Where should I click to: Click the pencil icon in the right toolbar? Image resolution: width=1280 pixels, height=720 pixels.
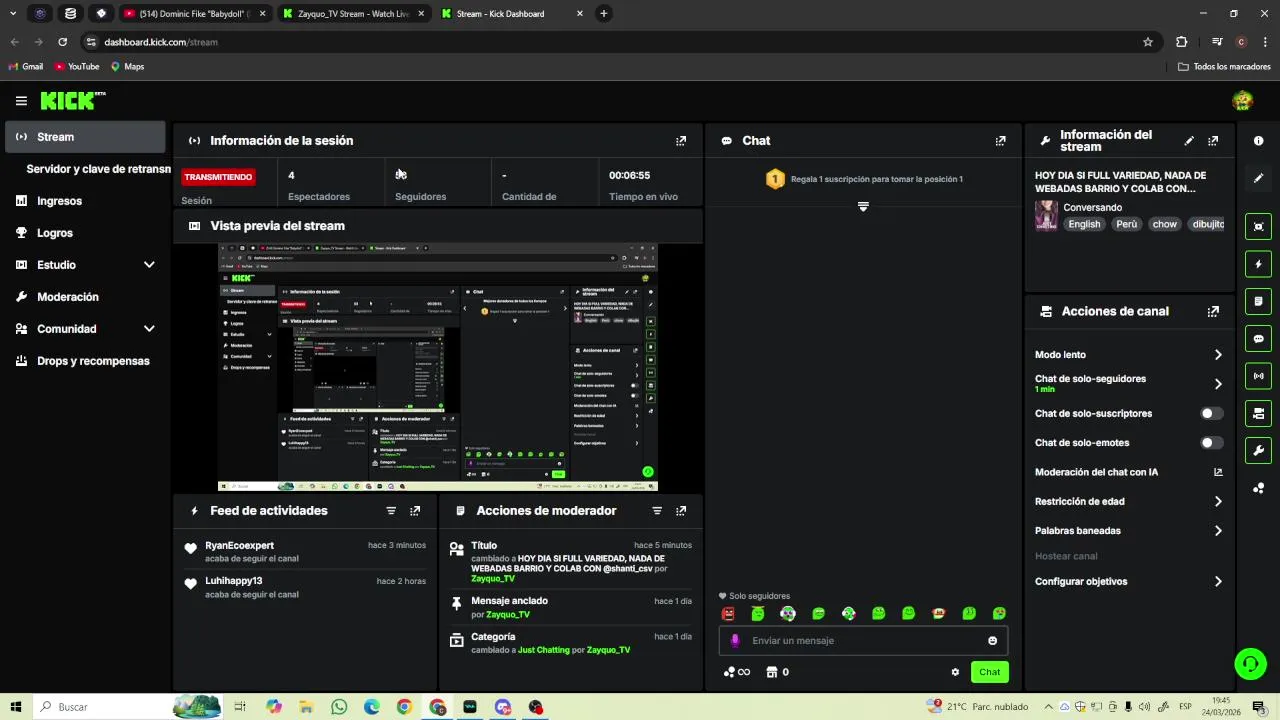[1258, 178]
